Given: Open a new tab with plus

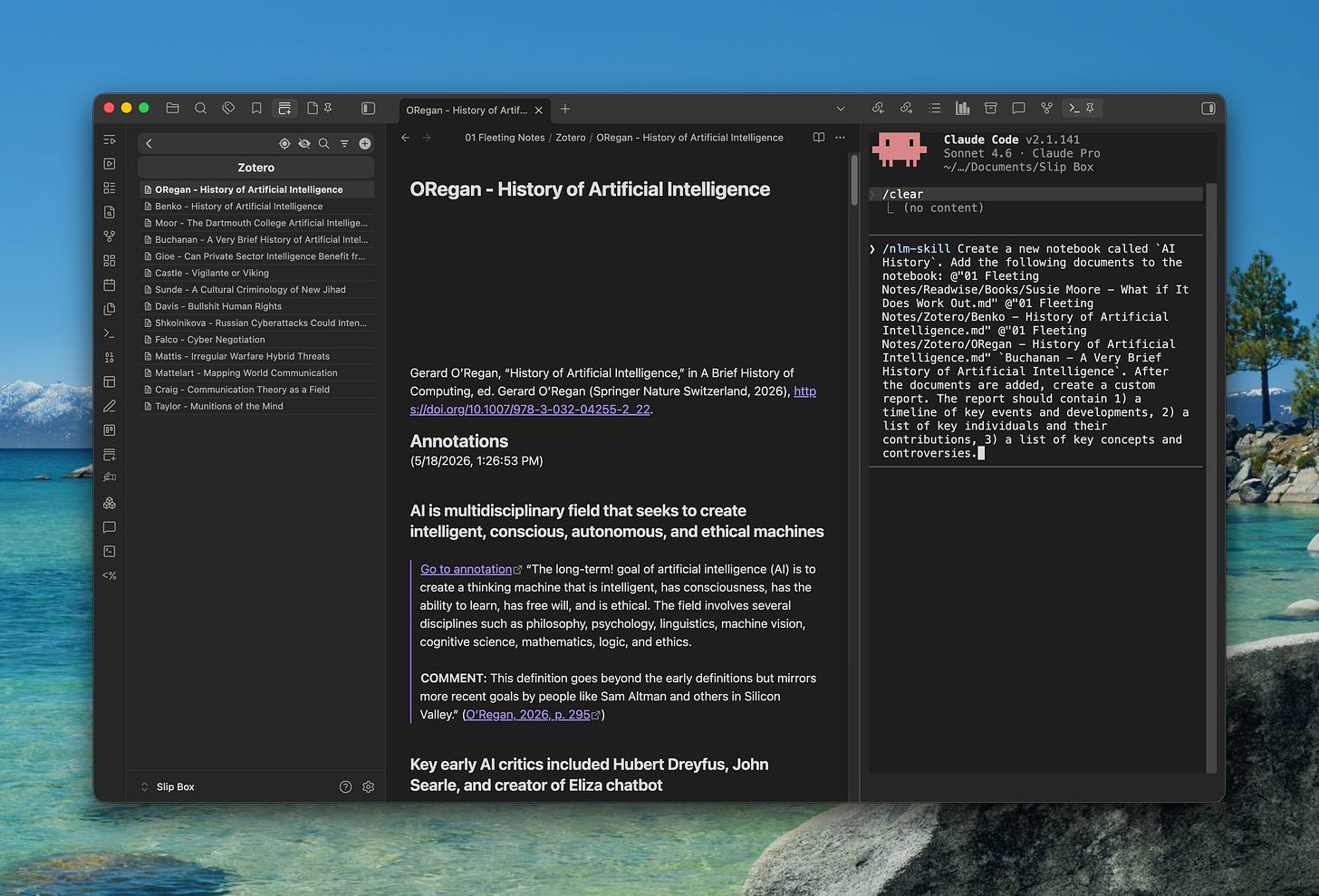Looking at the screenshot, I should point(565,110).
